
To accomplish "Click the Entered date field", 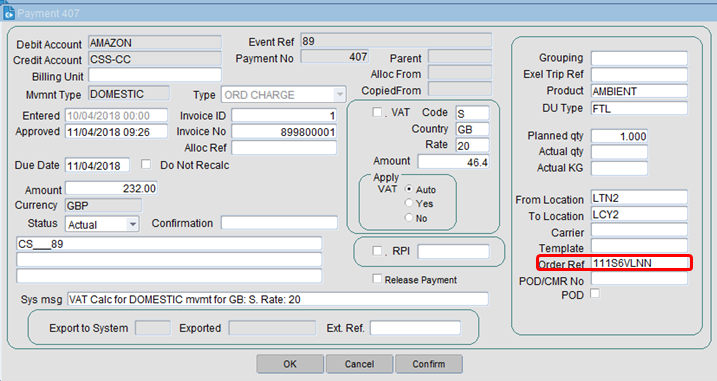I will 116,115.
